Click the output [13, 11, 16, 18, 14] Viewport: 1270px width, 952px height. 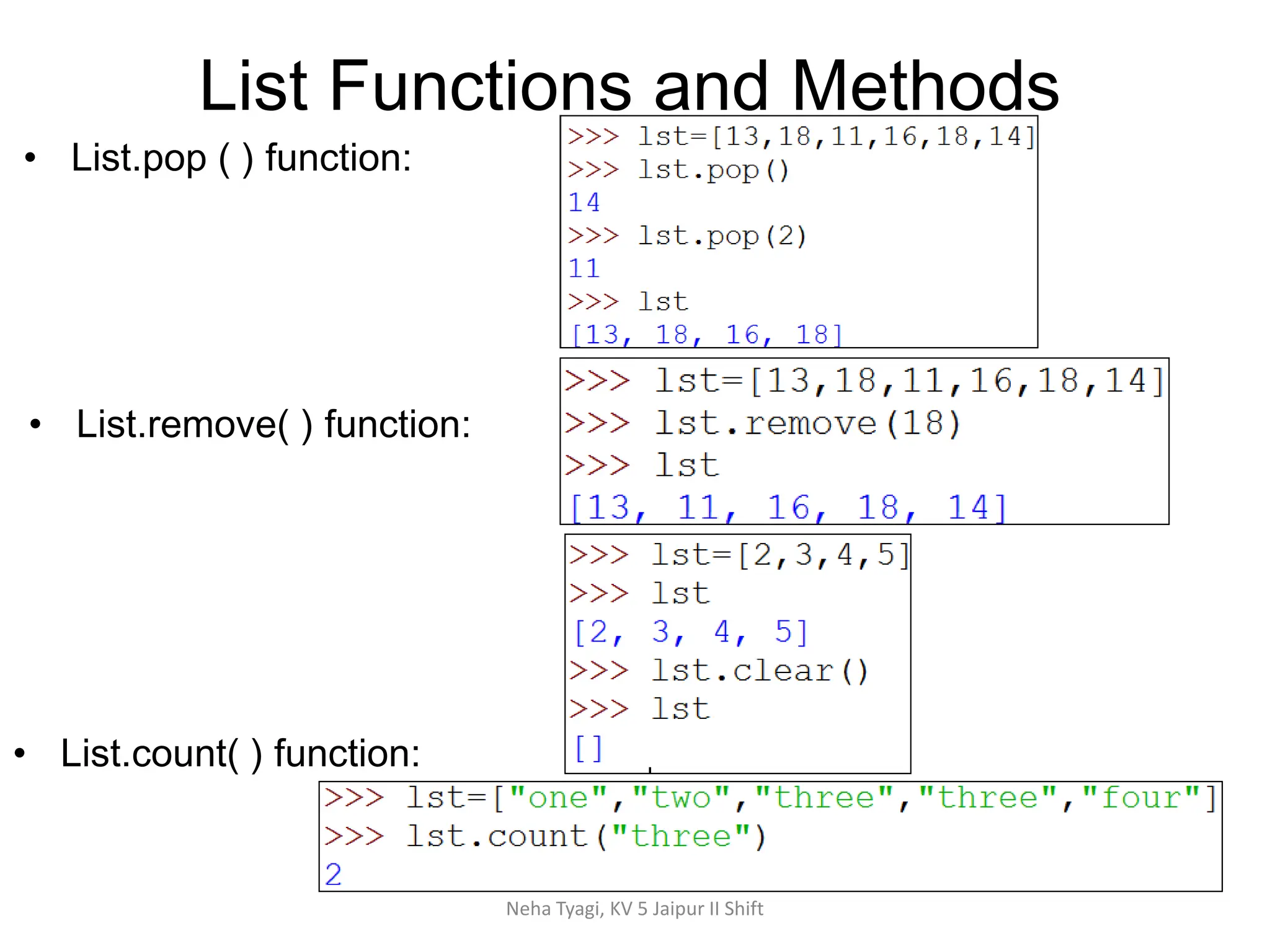pyautogui.click(x=788, y=508)
